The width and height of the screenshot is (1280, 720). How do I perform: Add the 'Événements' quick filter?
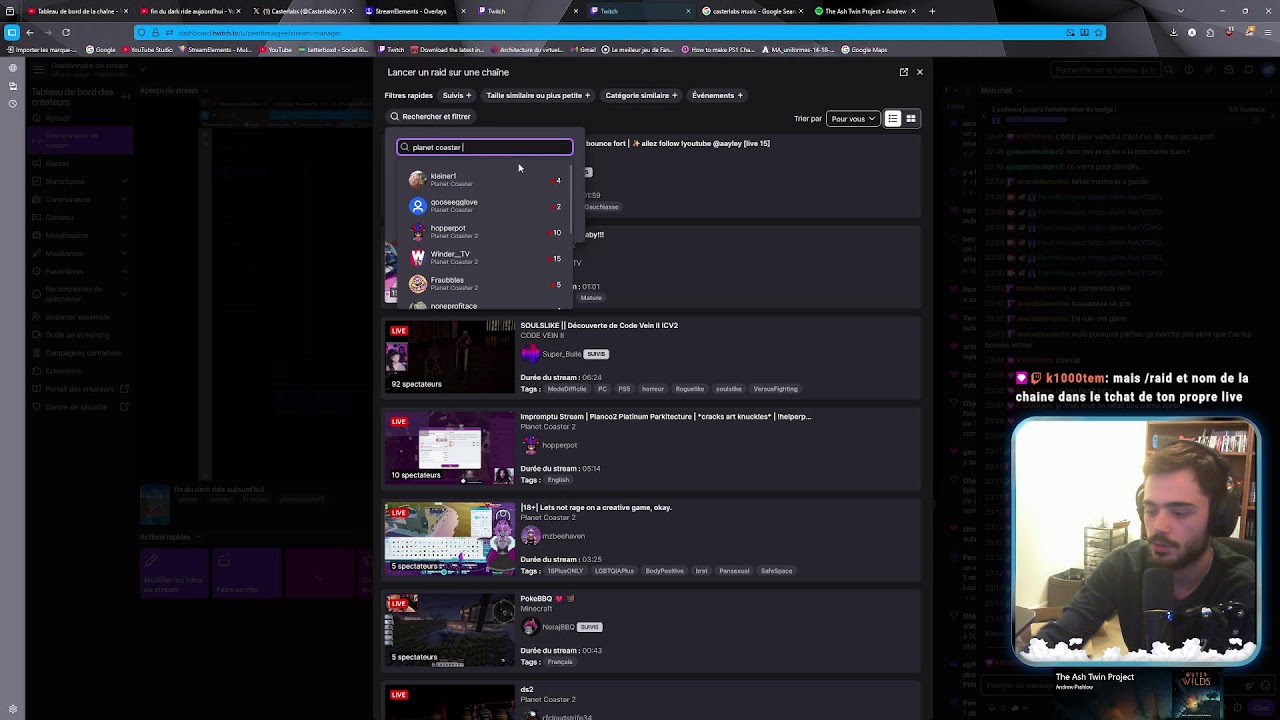click(717, 95)
